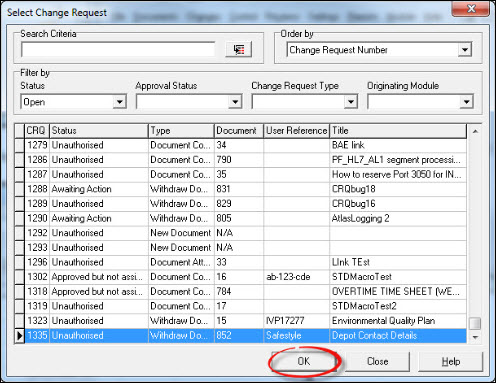
Task: Close the dialog with the X button
Action: pos(471,8)
